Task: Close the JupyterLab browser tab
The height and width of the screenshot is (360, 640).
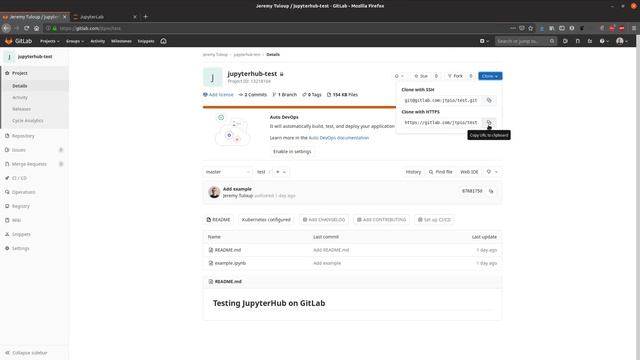Action: pos(135,17)
